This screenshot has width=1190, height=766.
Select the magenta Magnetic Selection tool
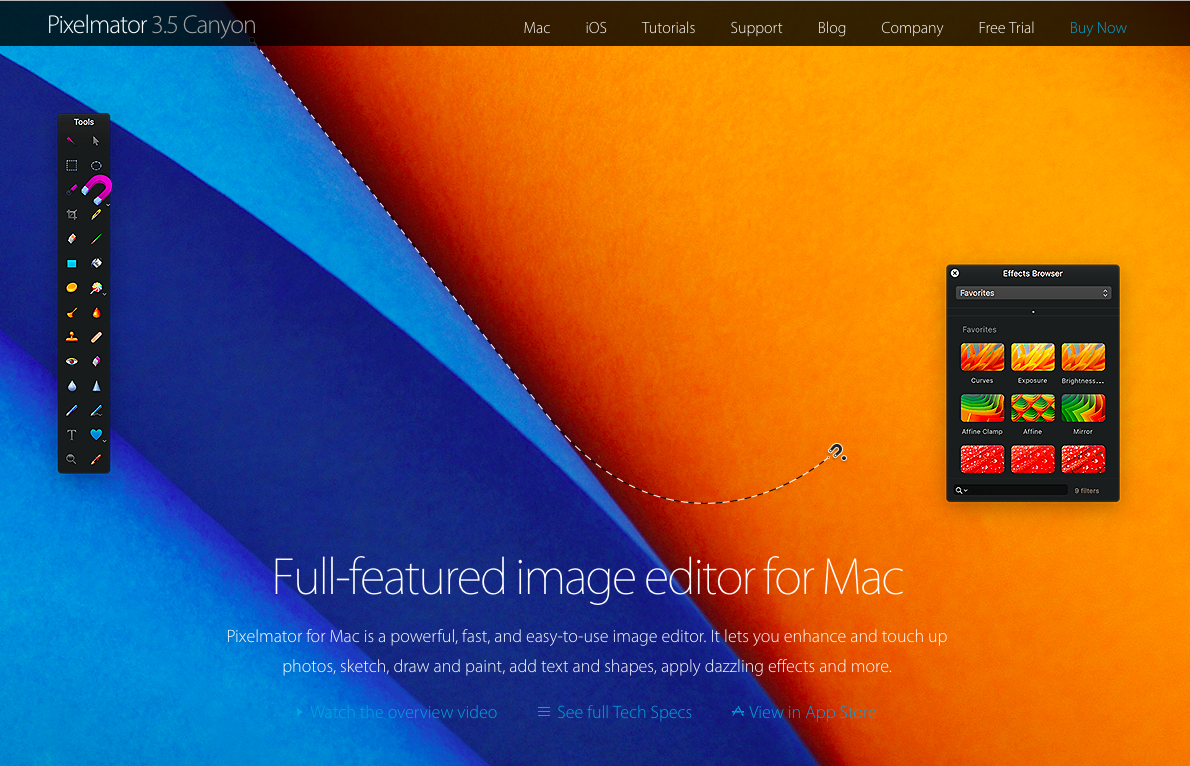point(98,189)
